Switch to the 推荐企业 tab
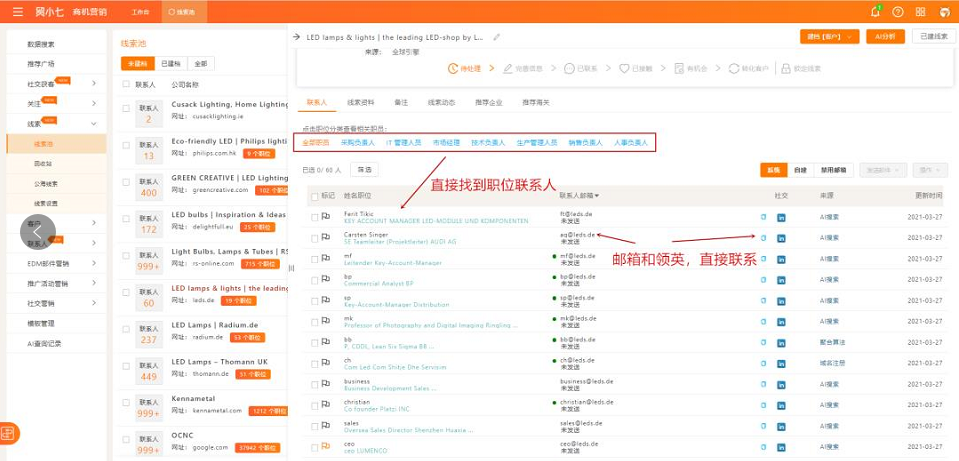 tap(489, 103)
